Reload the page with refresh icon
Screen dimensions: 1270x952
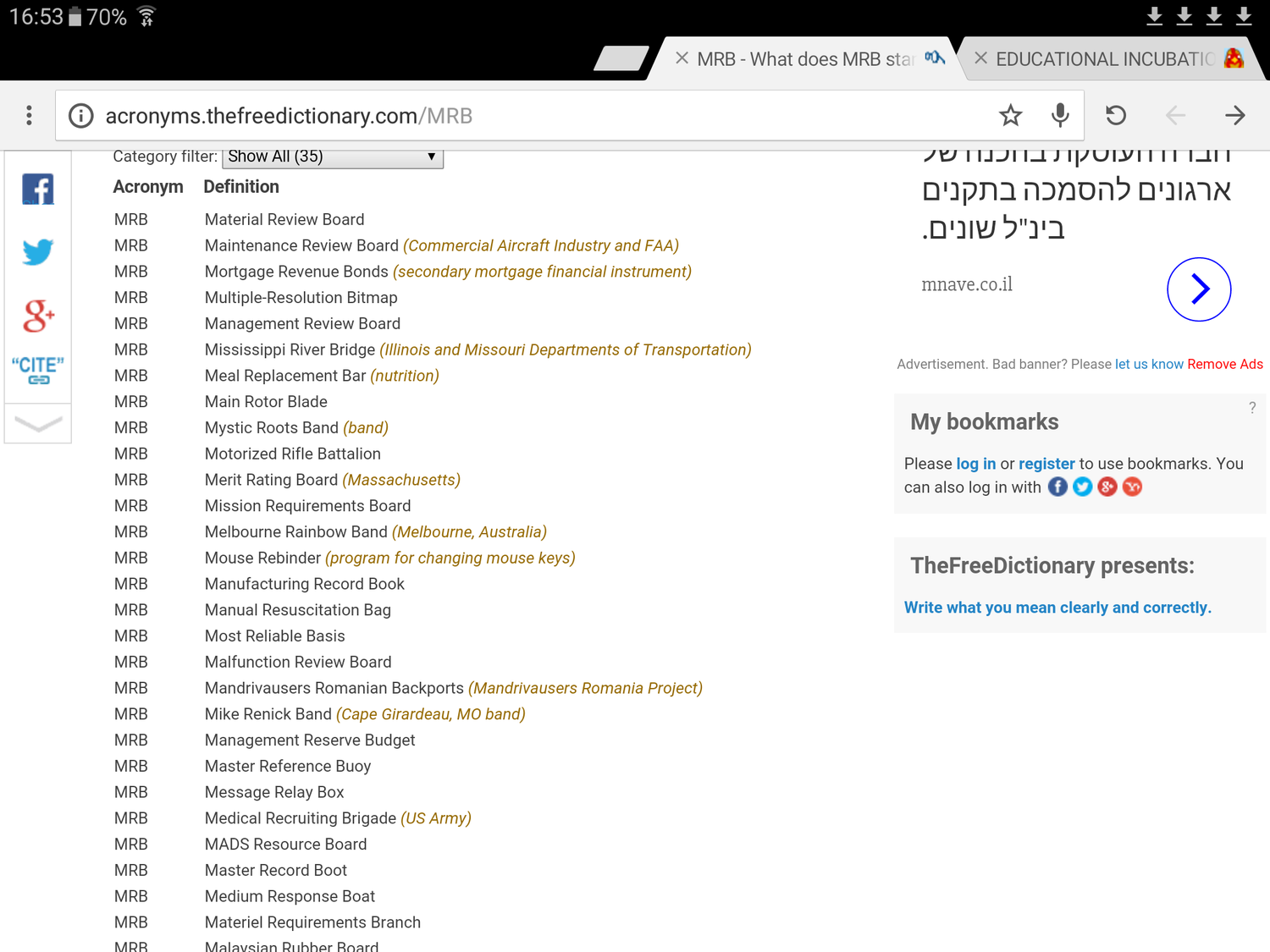tap(1116, 115)
